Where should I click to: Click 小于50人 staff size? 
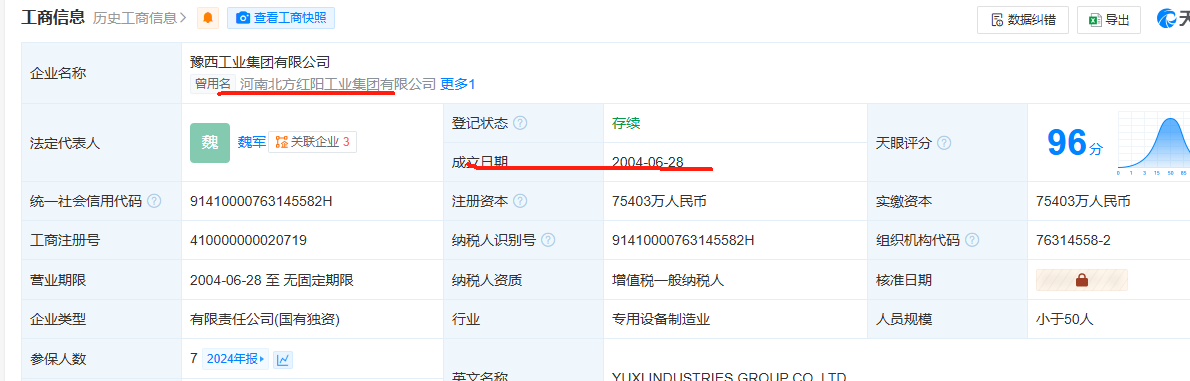[1064, 320]
